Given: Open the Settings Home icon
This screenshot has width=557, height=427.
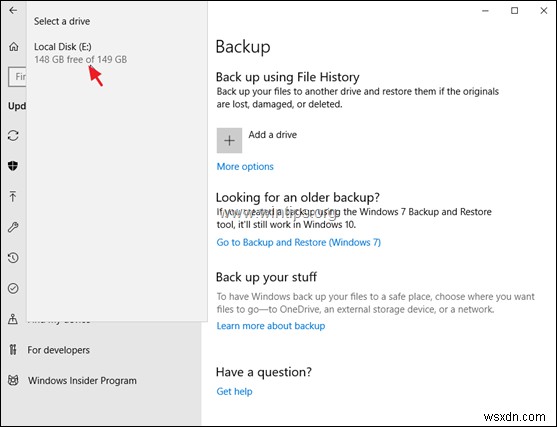Looking at the screenshot, I should pyautogui.click(x=13, y=46).
